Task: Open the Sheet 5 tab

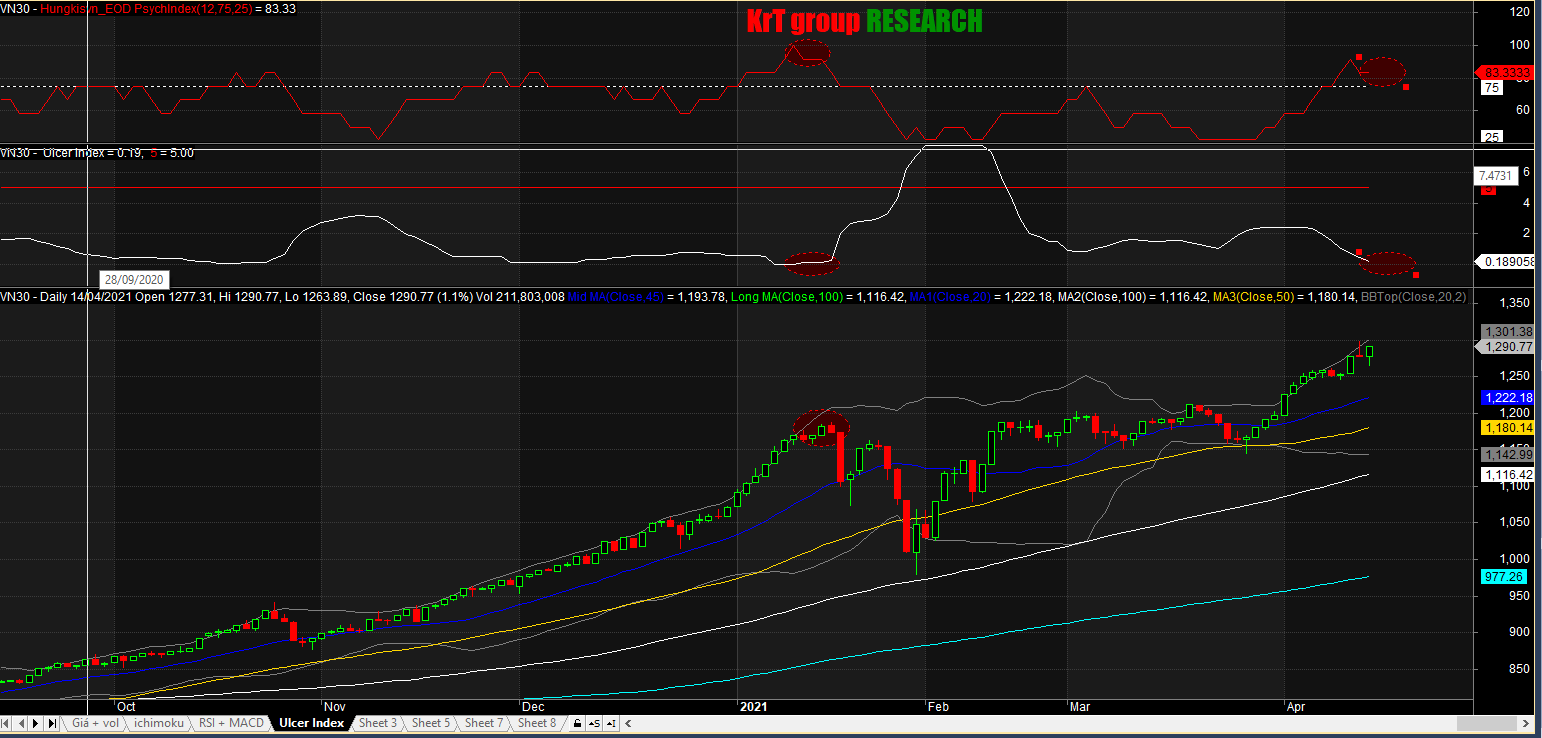Action: [x=431, y=723]
